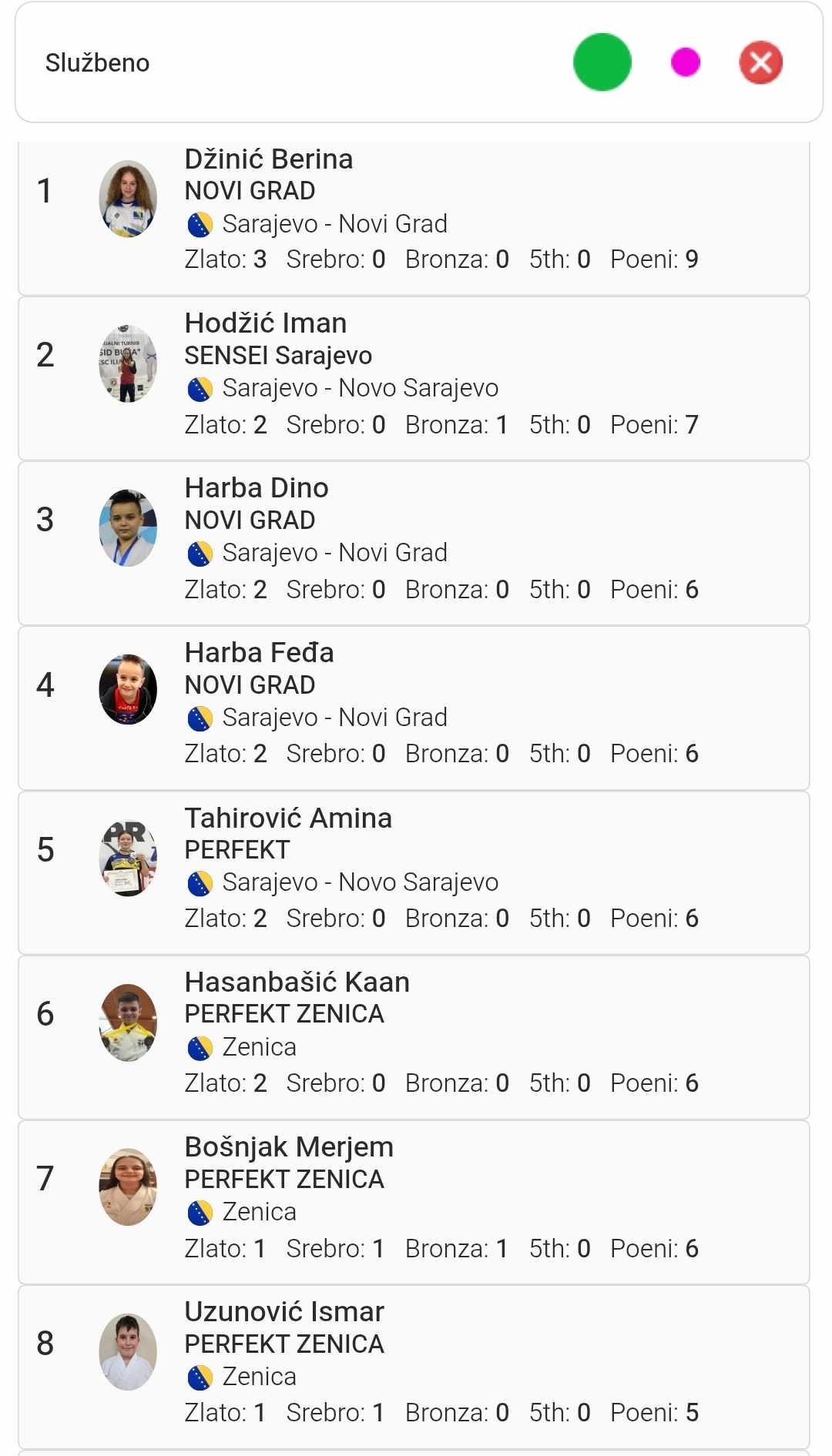Click the rank number 7 entry
Image resolution: width=832 pixels, height=1456 pixels.
point(45,1179)
